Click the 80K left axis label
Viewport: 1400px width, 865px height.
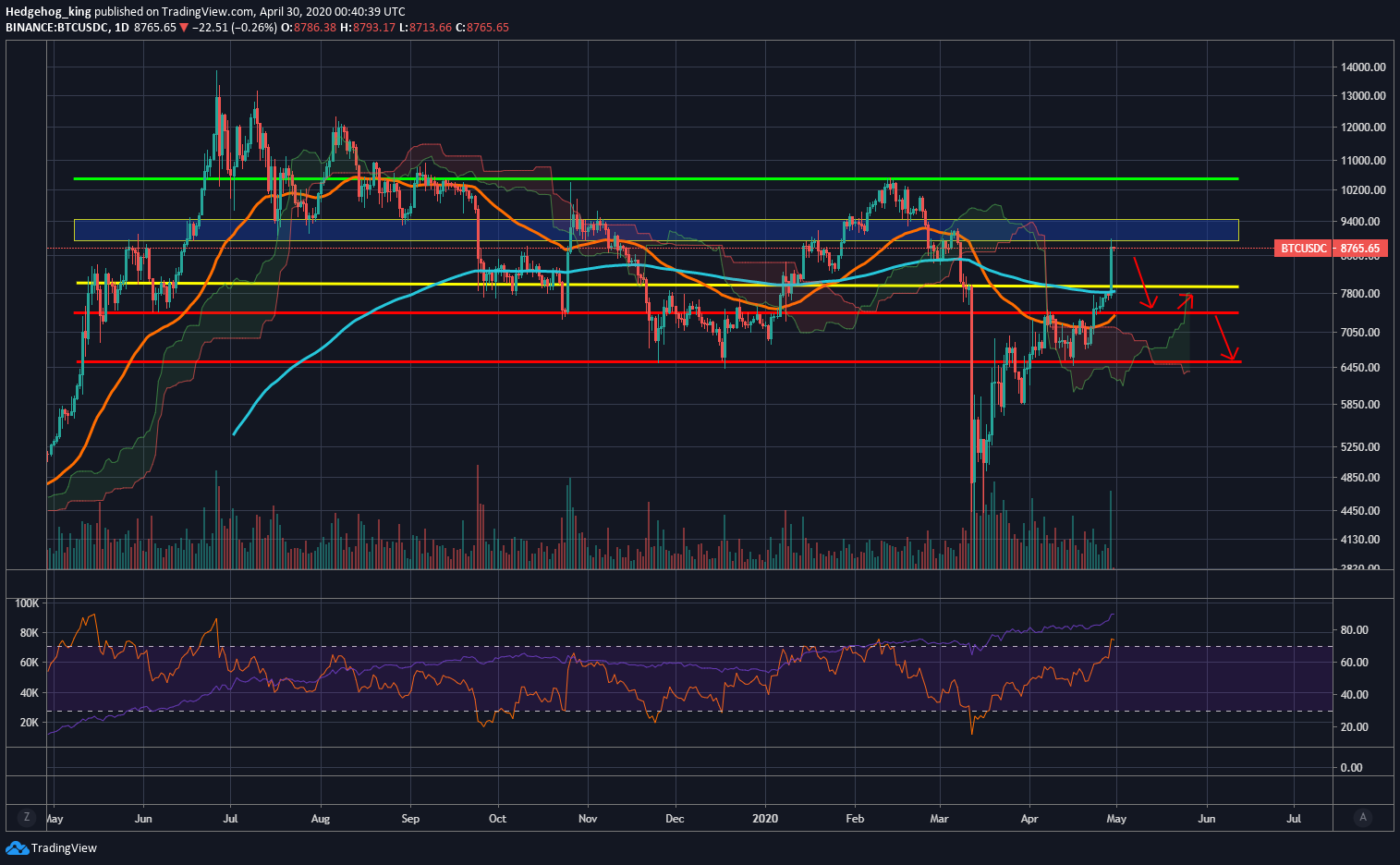pyautogui.click(x=30, y=633)
